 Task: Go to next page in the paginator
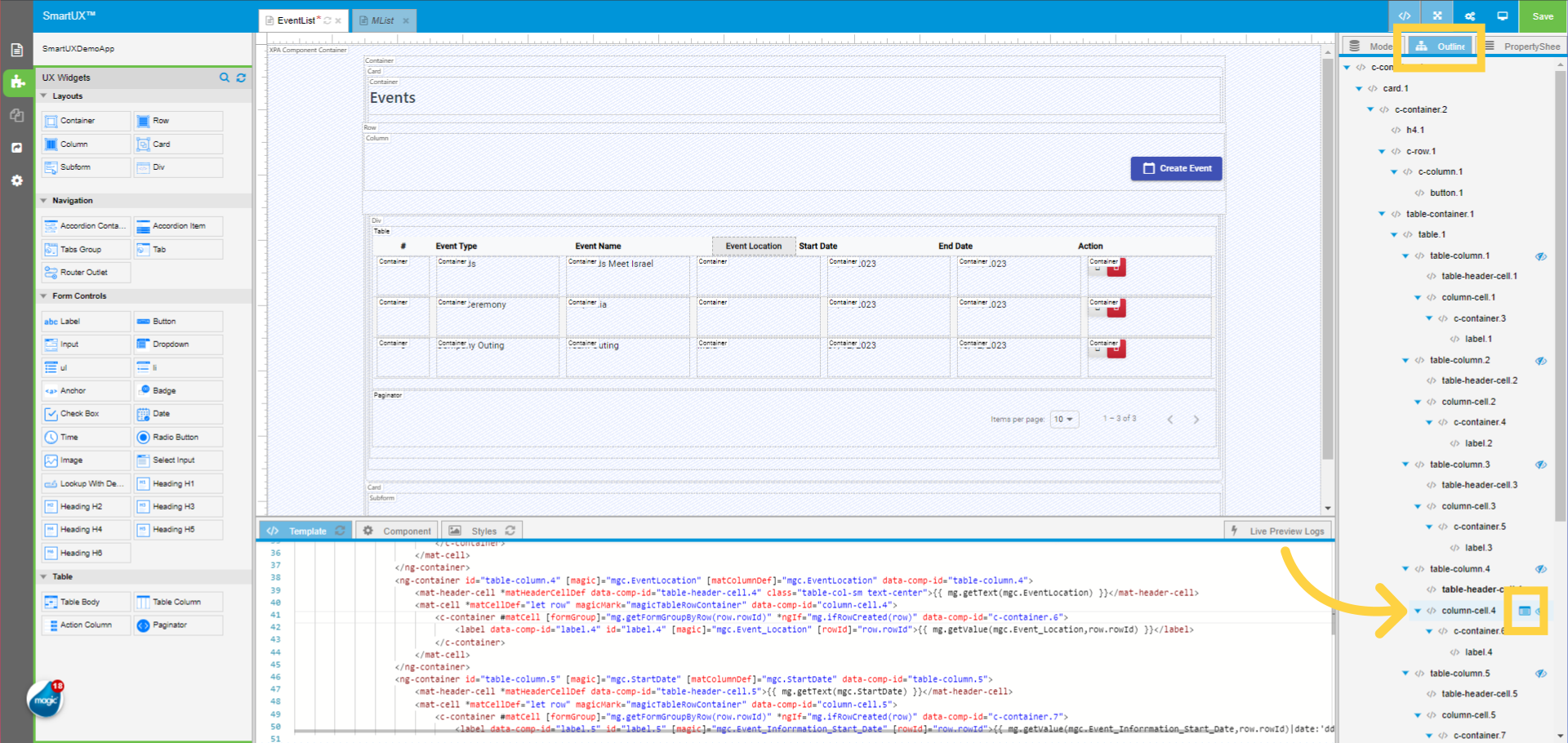click(1196, 419)
